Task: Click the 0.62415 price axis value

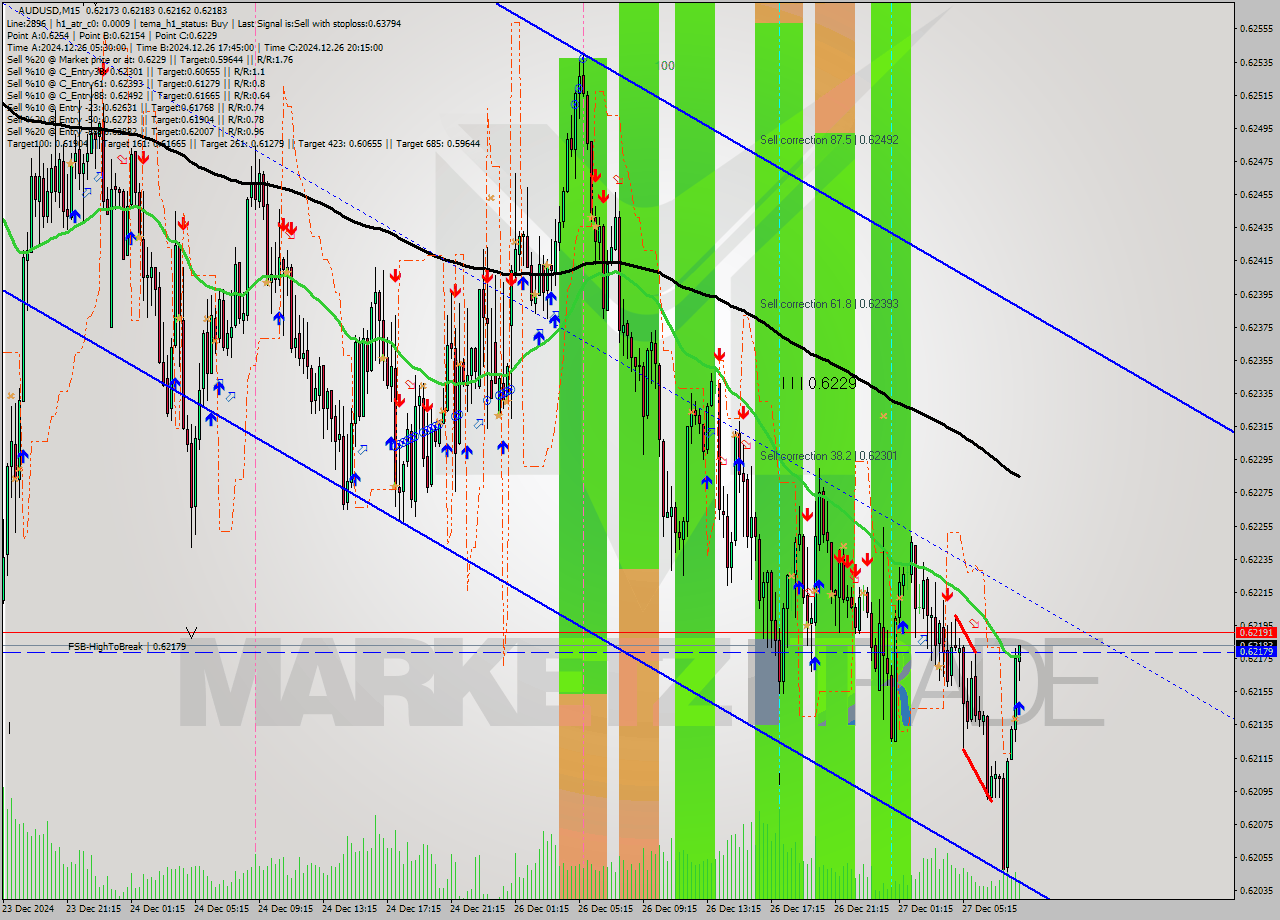Action: 1256,261
